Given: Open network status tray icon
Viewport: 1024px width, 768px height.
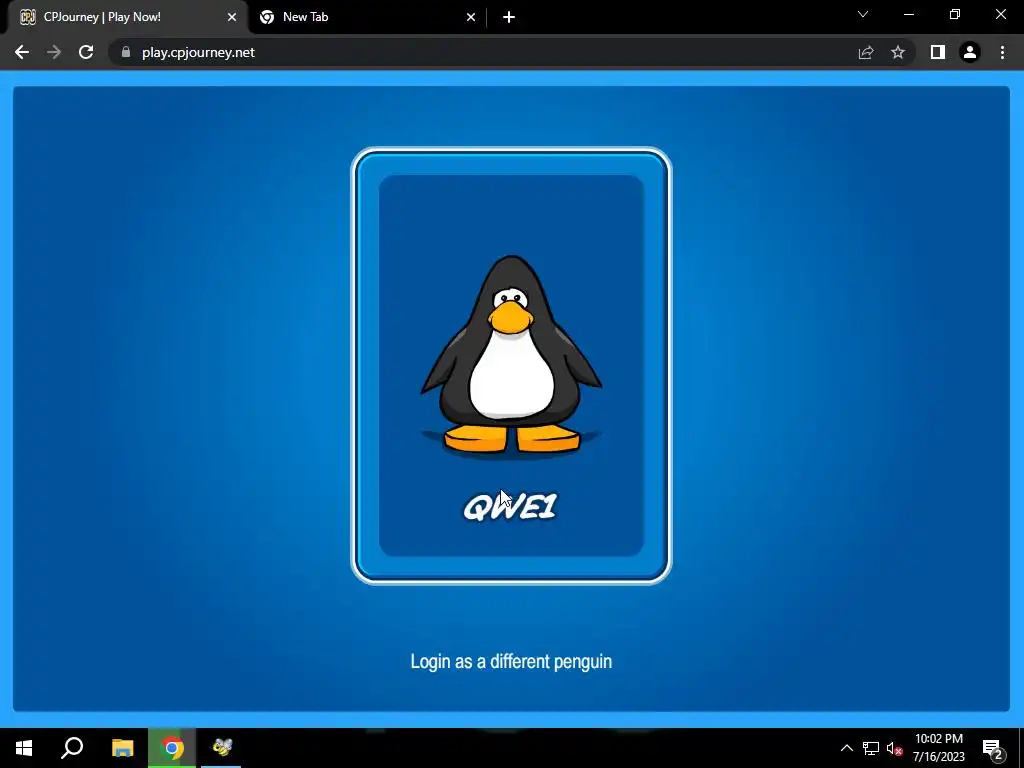Looking at the screenshot, I should [871, 748].
